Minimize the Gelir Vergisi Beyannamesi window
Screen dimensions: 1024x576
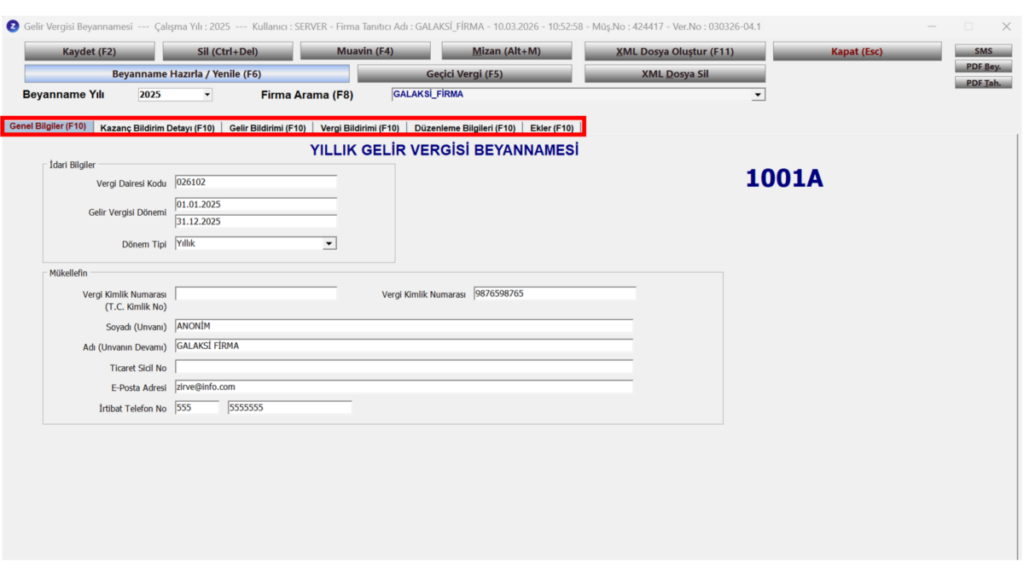click(x=932, y=26)
